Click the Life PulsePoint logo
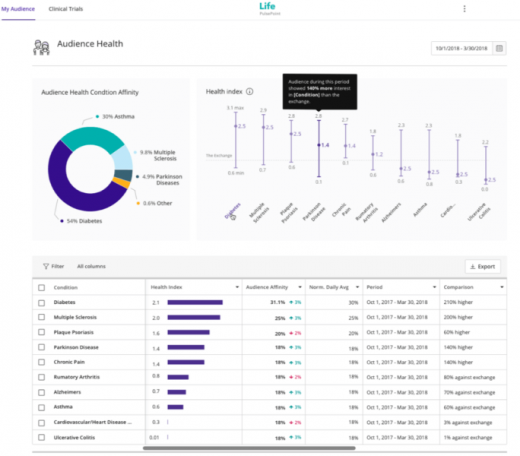 pyautogui.click(x=269, y=9)
